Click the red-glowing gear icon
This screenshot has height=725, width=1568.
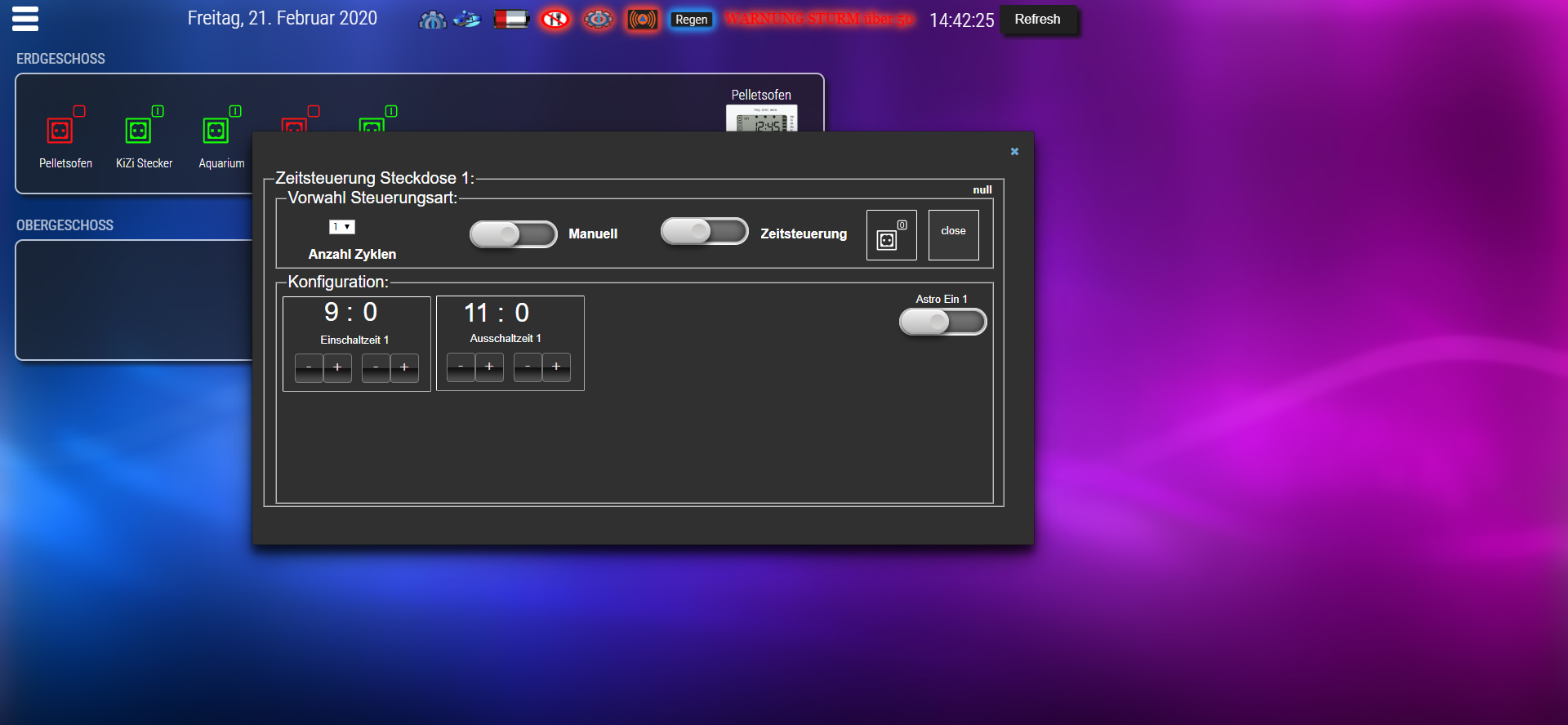599,19
